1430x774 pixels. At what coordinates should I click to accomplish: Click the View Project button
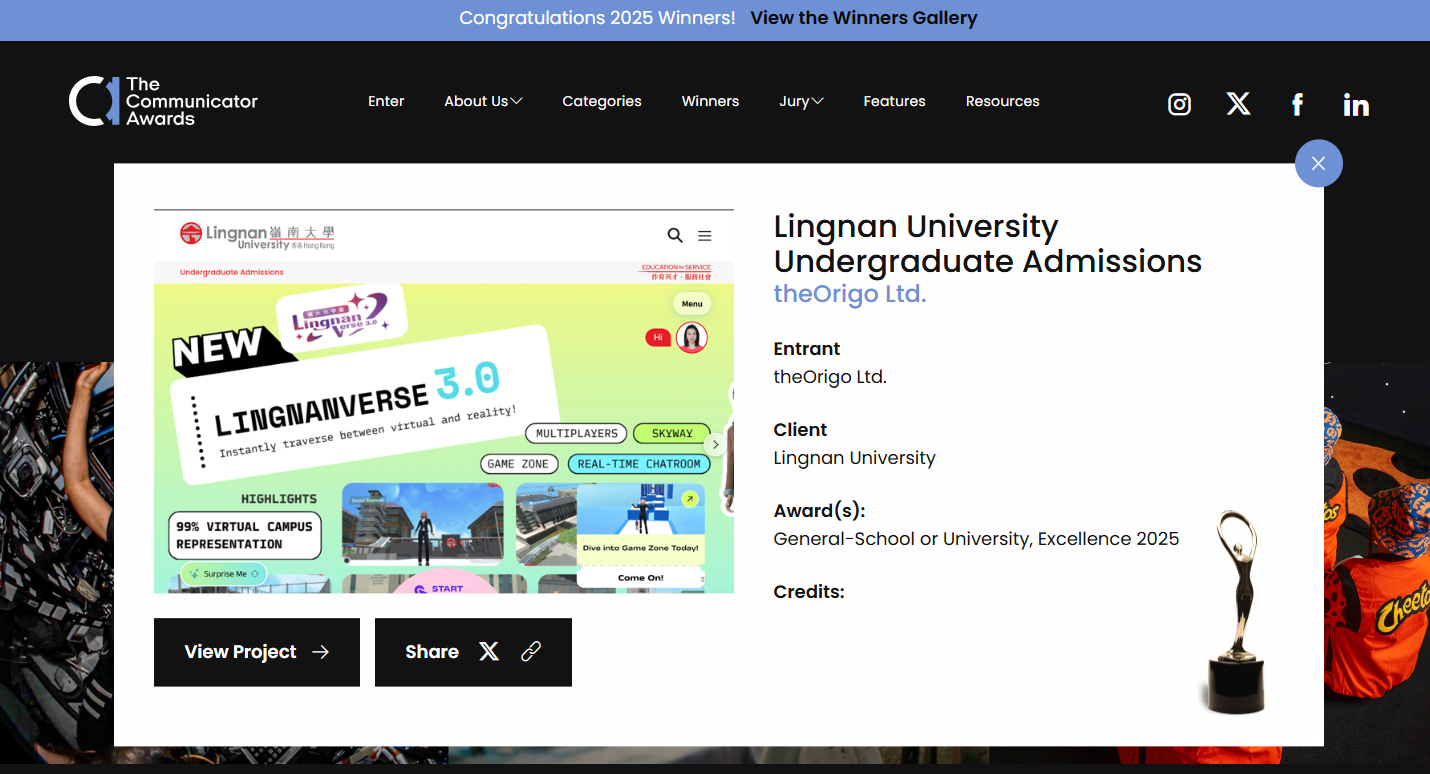pos(256,652)
